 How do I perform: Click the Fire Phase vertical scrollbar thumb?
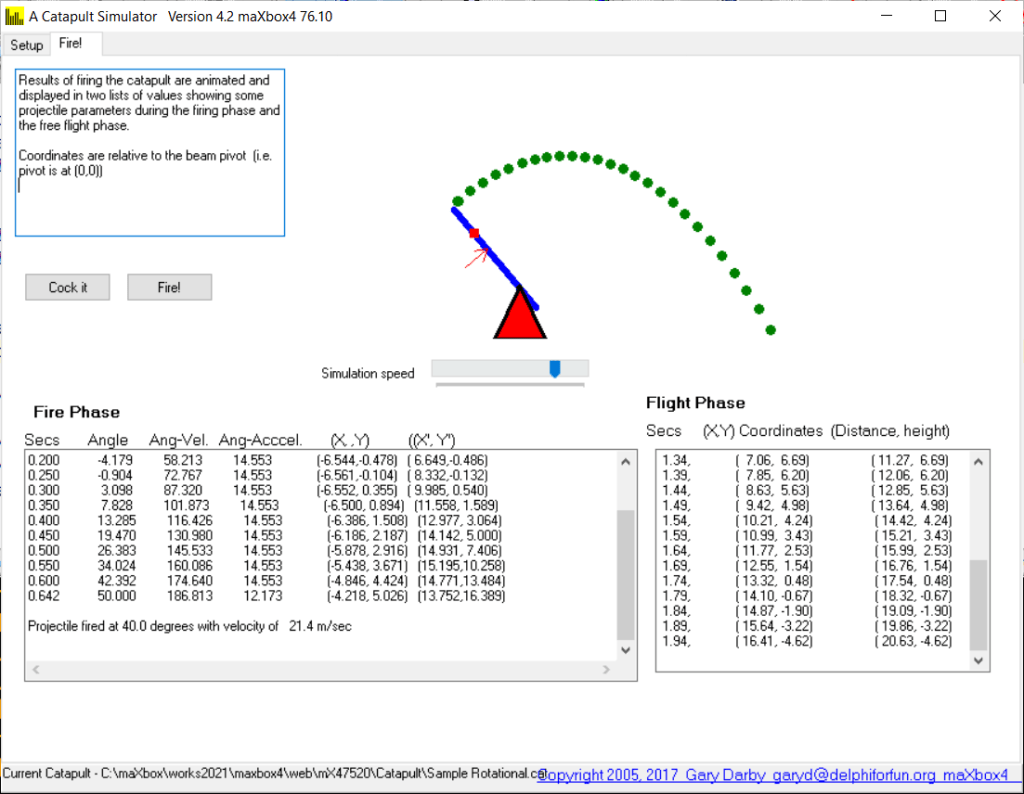click(x=625, y=573)
